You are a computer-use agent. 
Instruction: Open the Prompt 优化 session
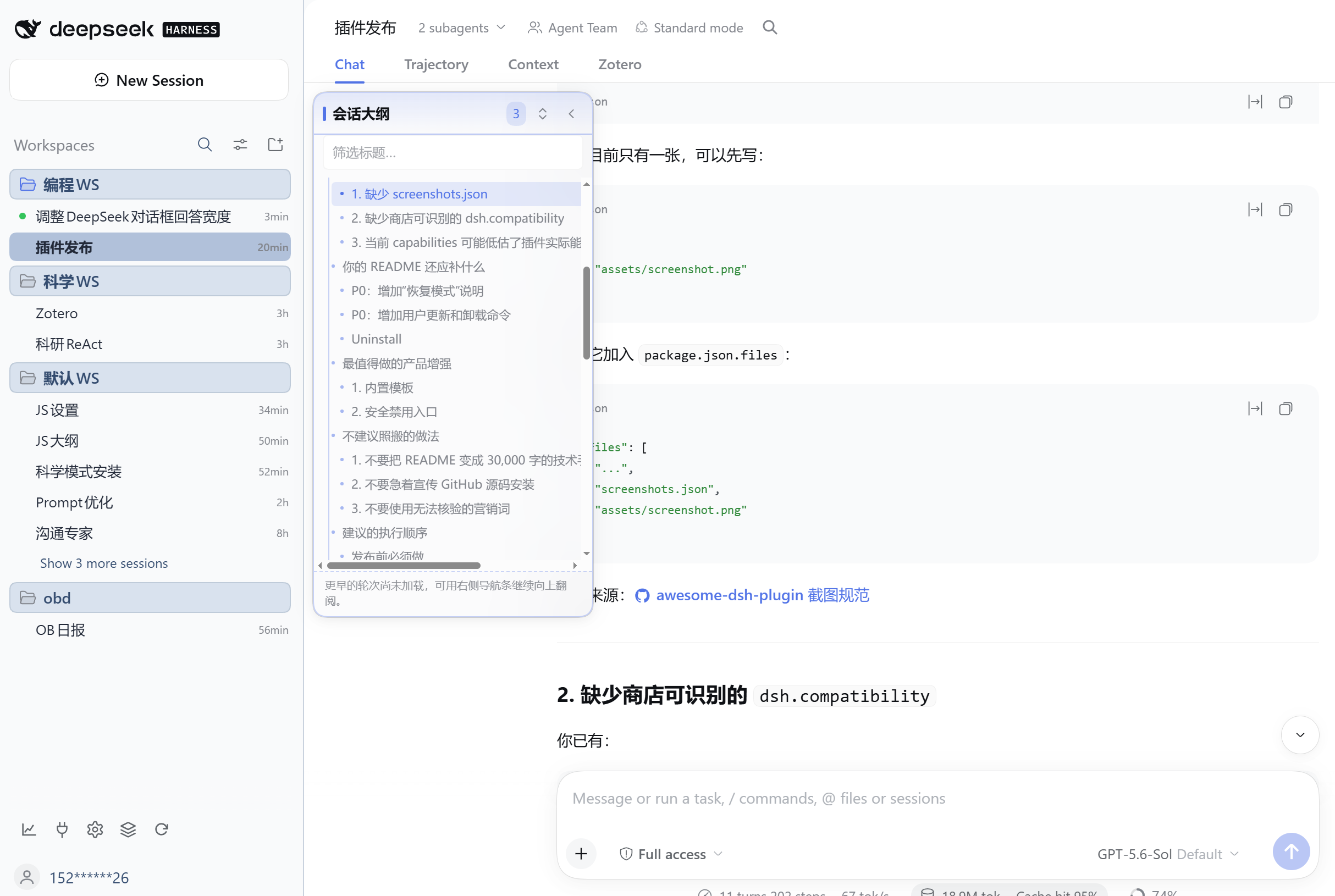150,502
